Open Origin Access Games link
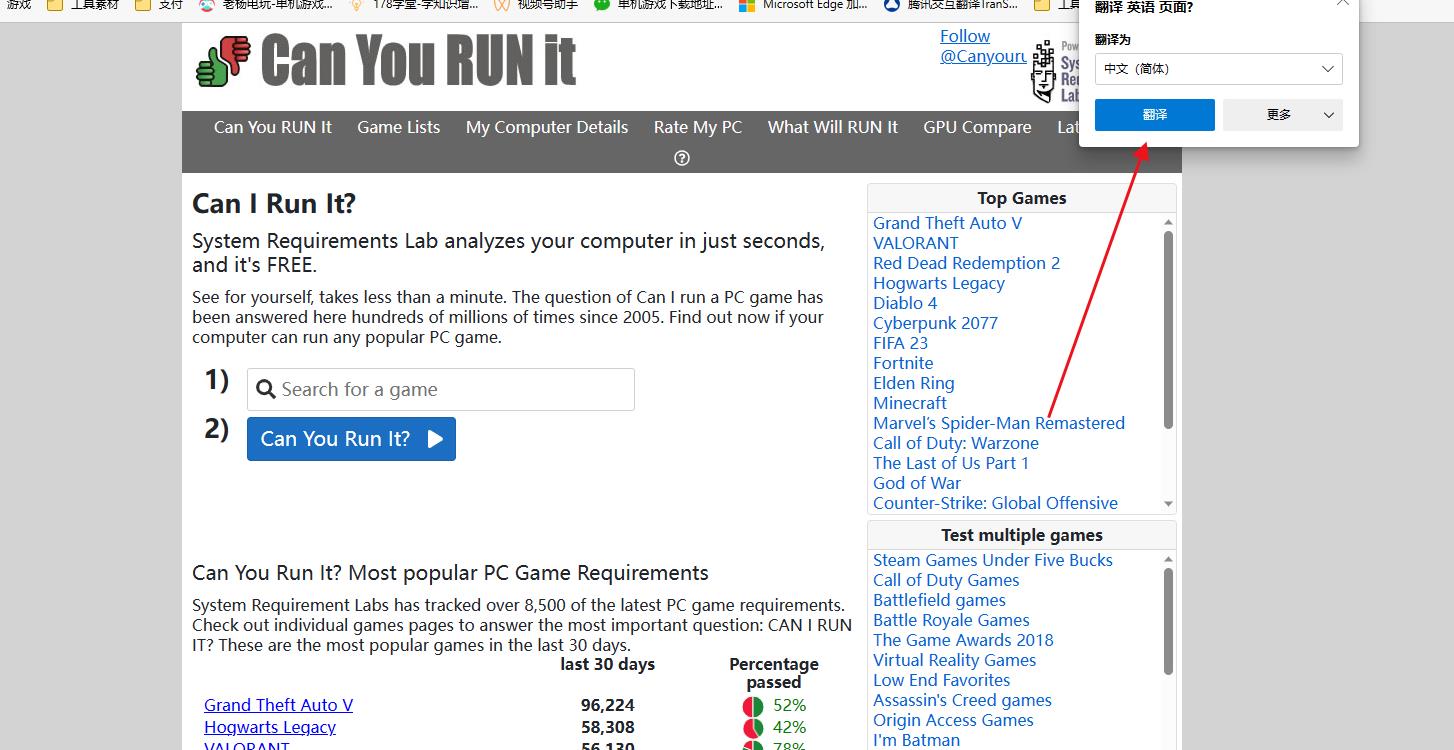This screenshot has width=1454, height=750. pos(953,720)
